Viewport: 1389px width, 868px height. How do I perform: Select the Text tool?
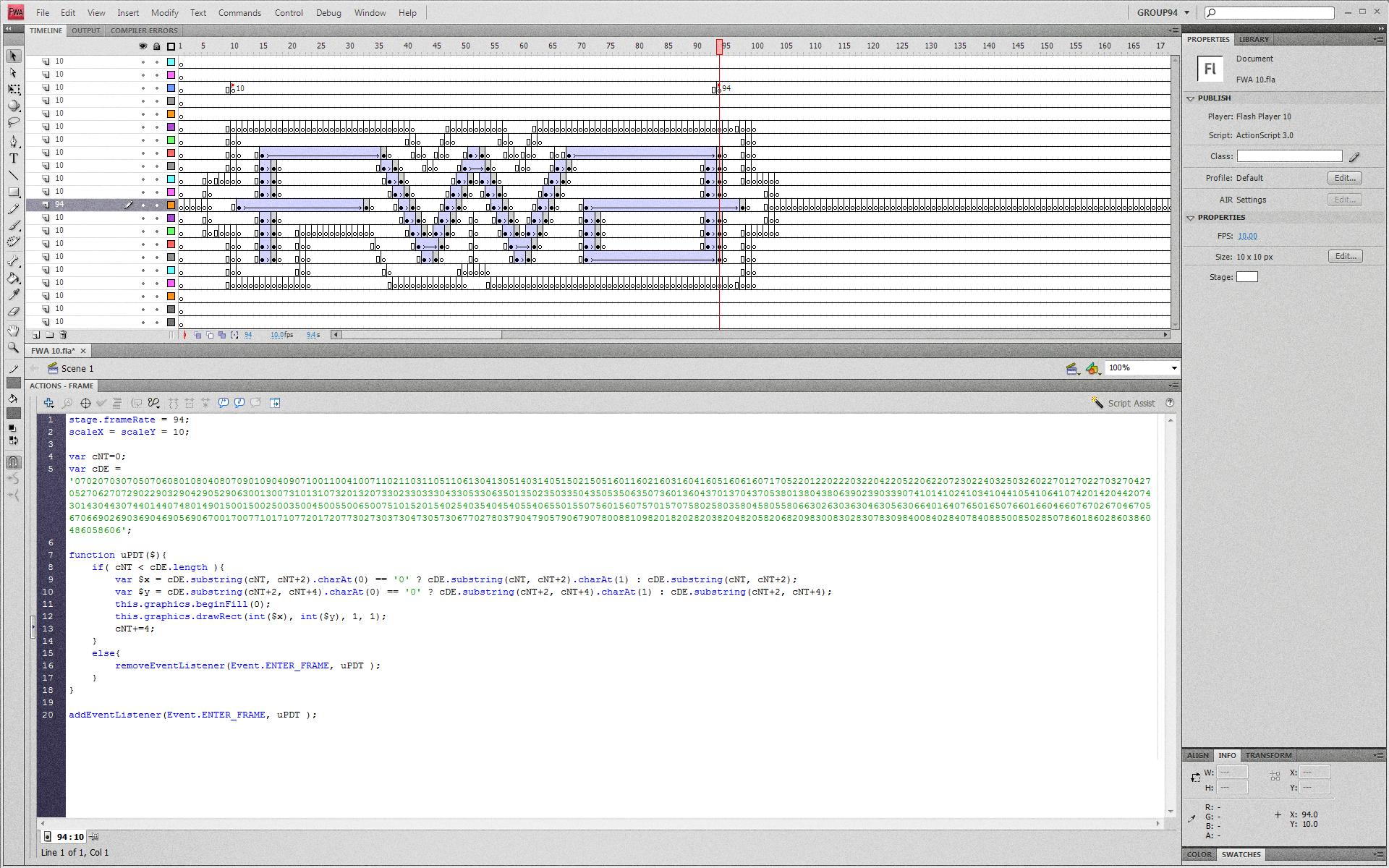click(x=13, y=158)
